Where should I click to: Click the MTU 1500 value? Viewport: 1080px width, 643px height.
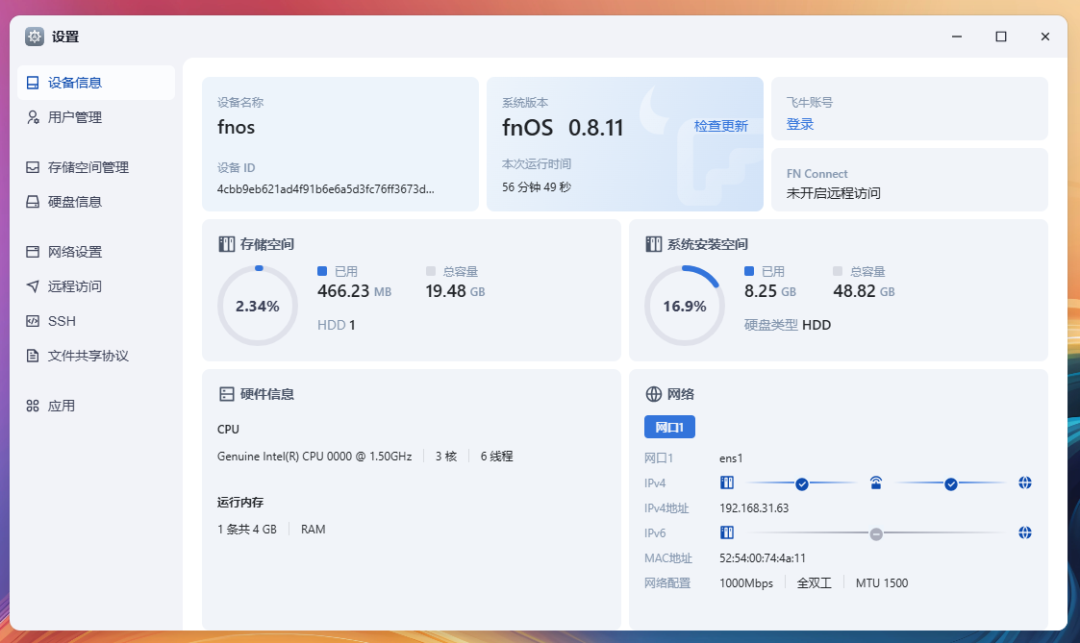pos(882,583)
